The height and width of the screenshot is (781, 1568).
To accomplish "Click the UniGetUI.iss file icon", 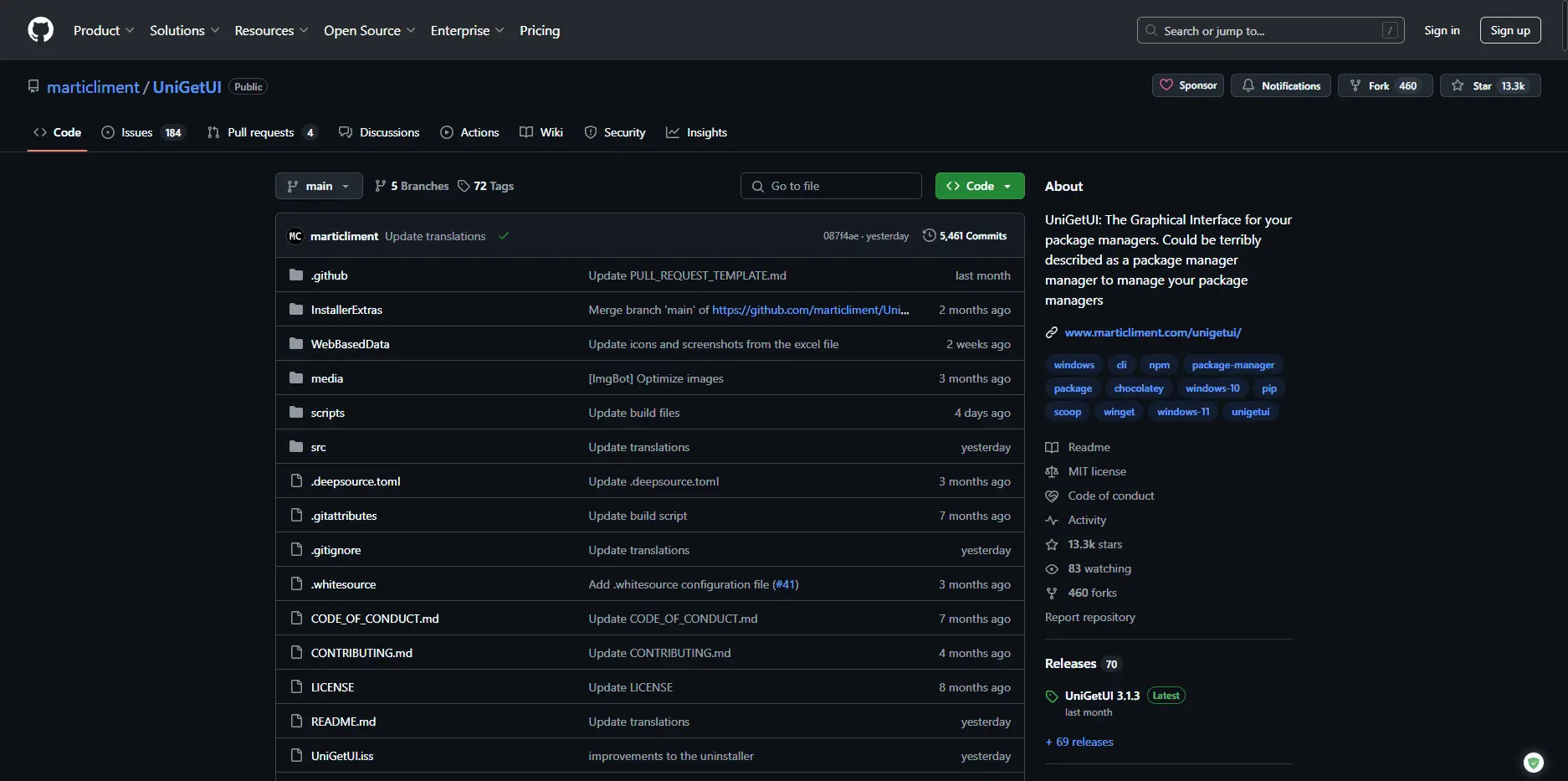I will pos(296,755).
